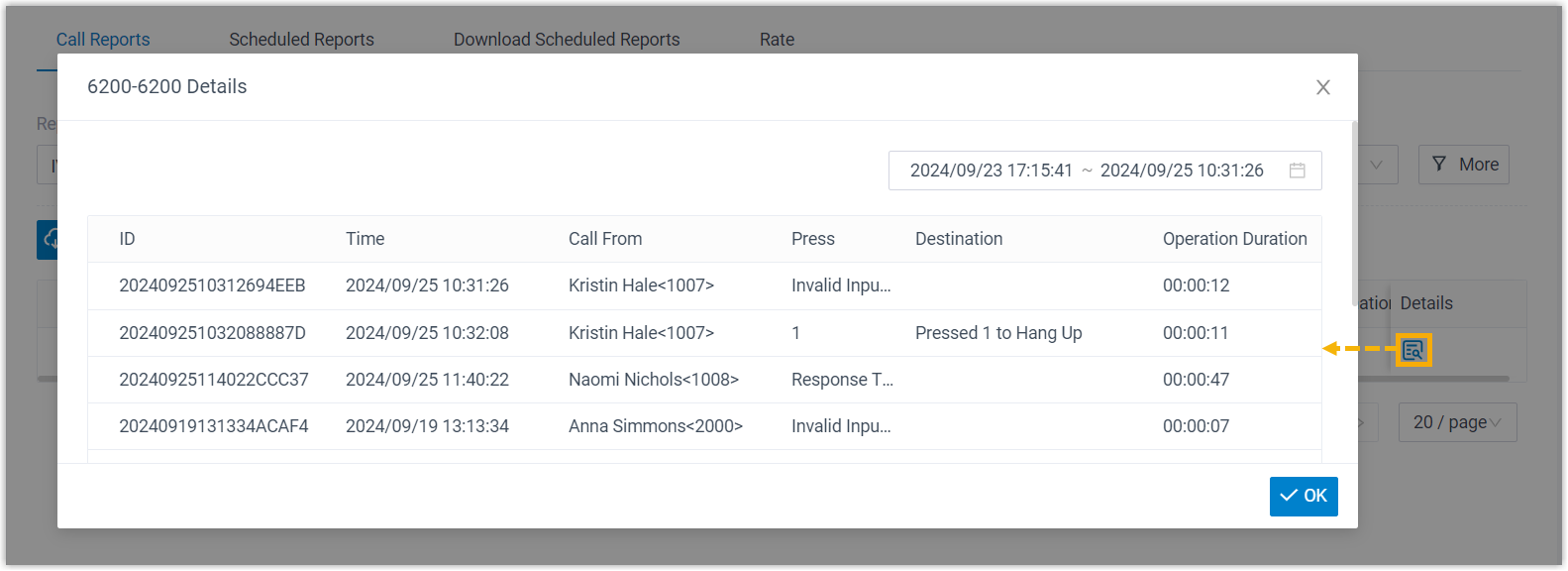Click the start date 2024/09/23 17:15:41
This screenshot has width=1568, height=571.
991,171
